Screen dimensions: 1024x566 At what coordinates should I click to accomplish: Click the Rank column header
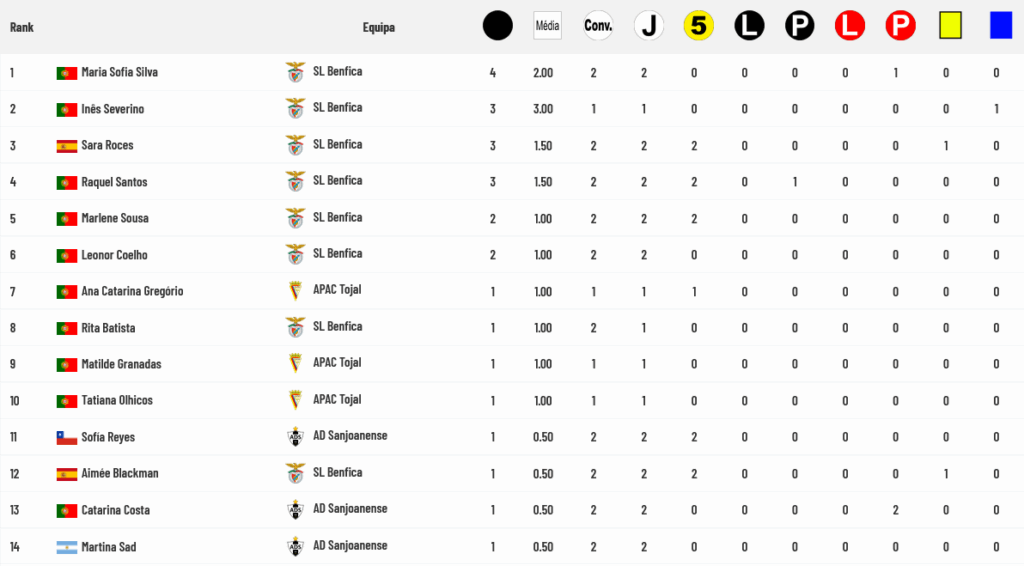[22, 27]
